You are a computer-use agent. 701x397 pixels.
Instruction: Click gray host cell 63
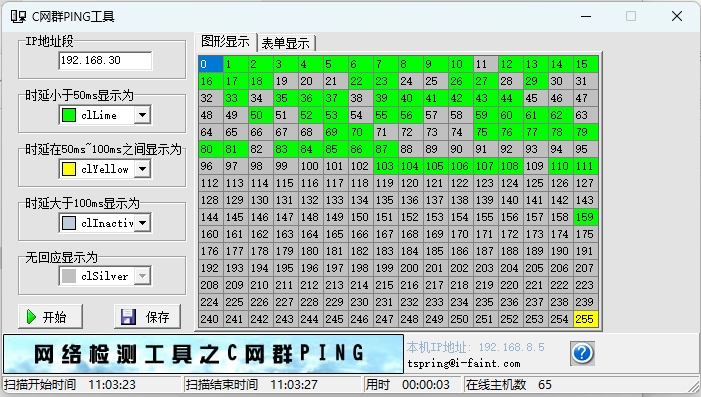(x=586, y=115)
